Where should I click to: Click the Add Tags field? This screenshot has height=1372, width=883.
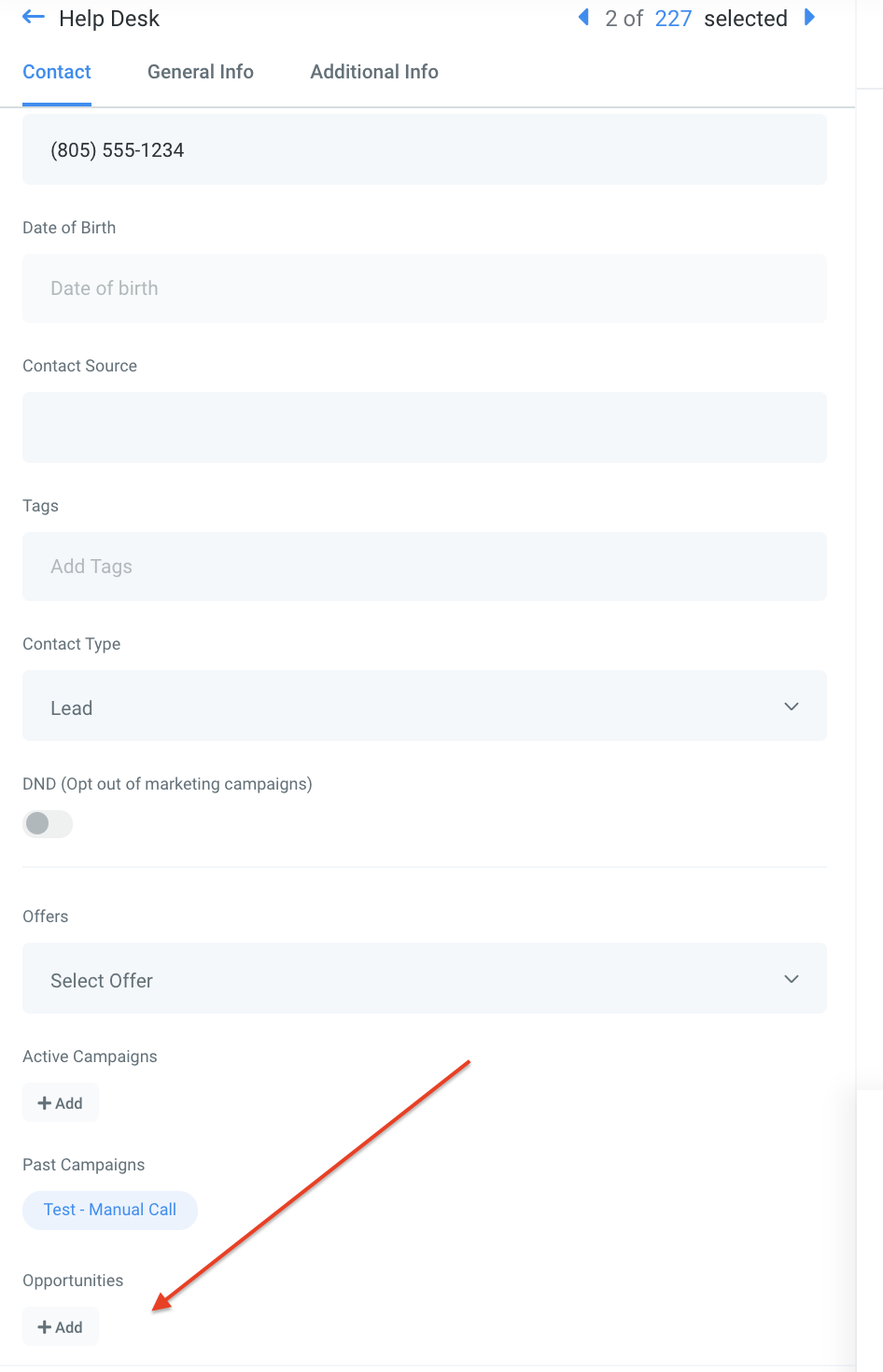pos(424,567)
